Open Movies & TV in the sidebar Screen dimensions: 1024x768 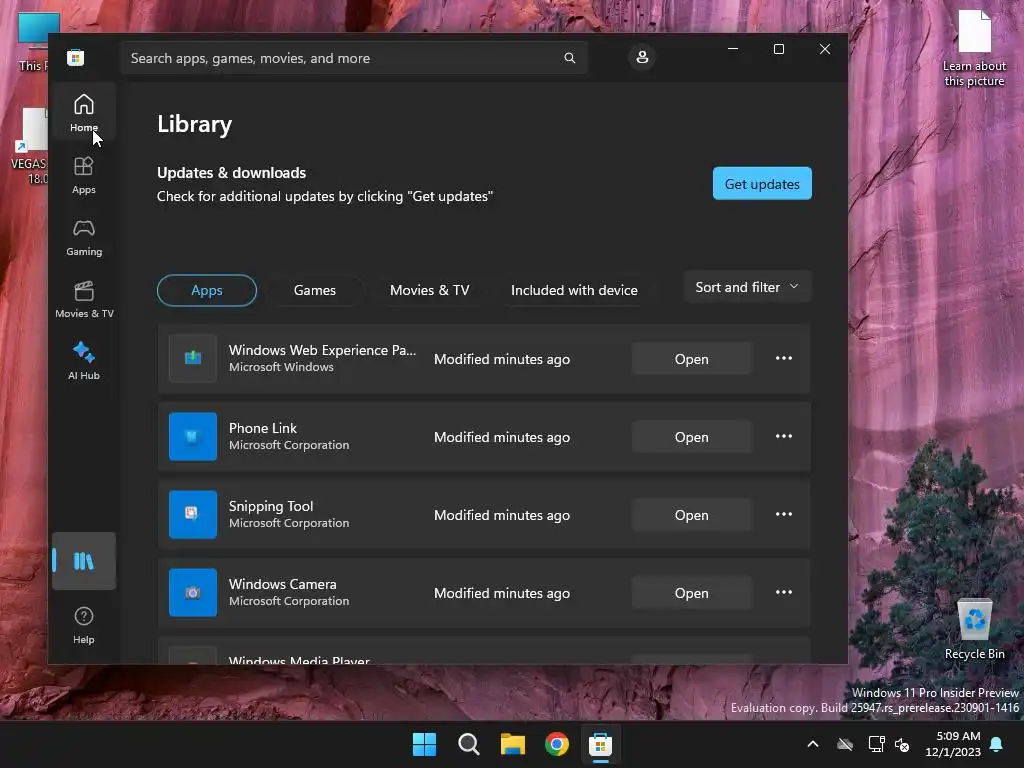point(84,299)
